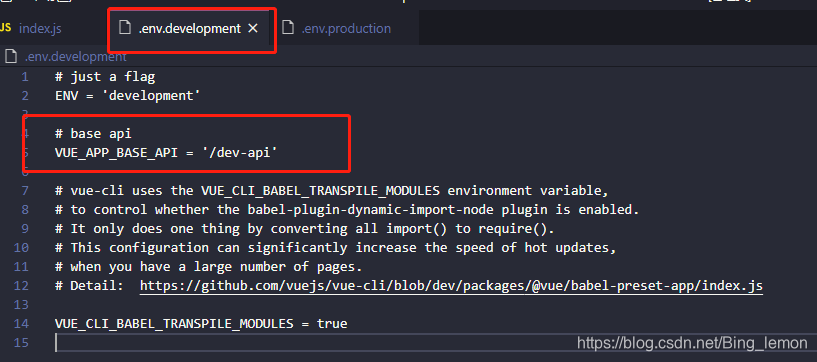Click the '# base api' comment line
817x362 pixels.
coord(93,134)
